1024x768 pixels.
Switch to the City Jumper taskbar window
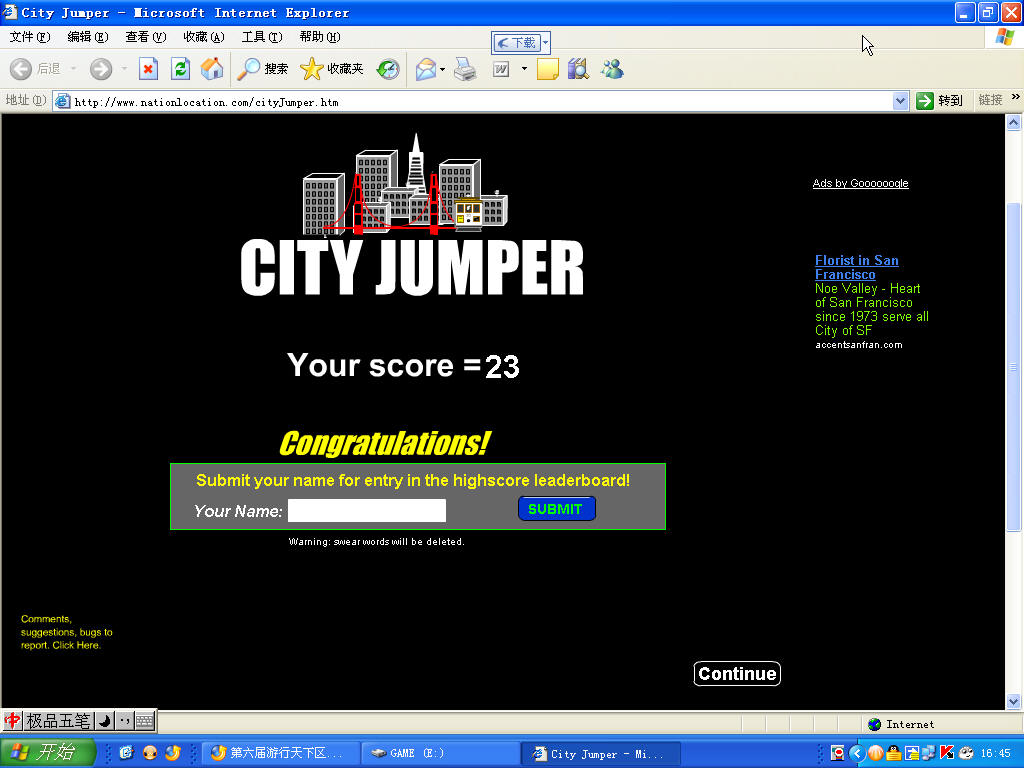click(x=601, y=754)
